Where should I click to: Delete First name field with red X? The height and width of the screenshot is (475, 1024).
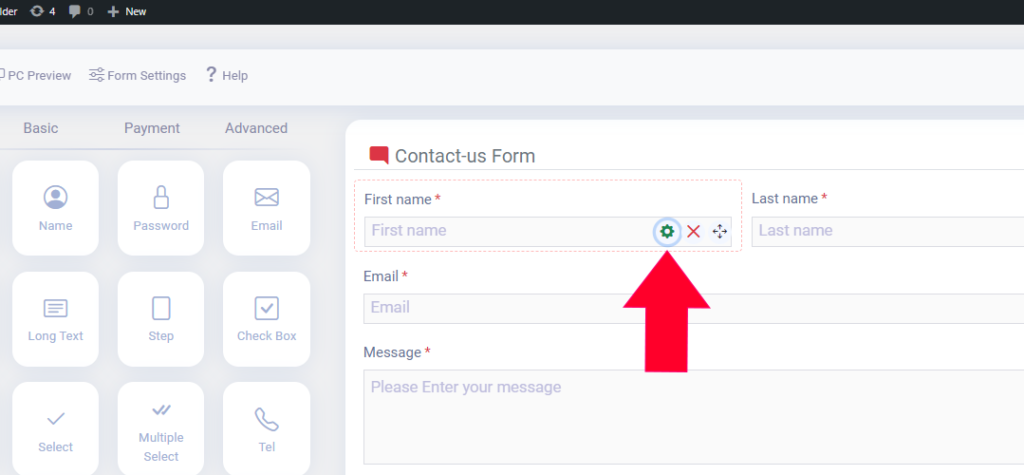tap(694, 231)
